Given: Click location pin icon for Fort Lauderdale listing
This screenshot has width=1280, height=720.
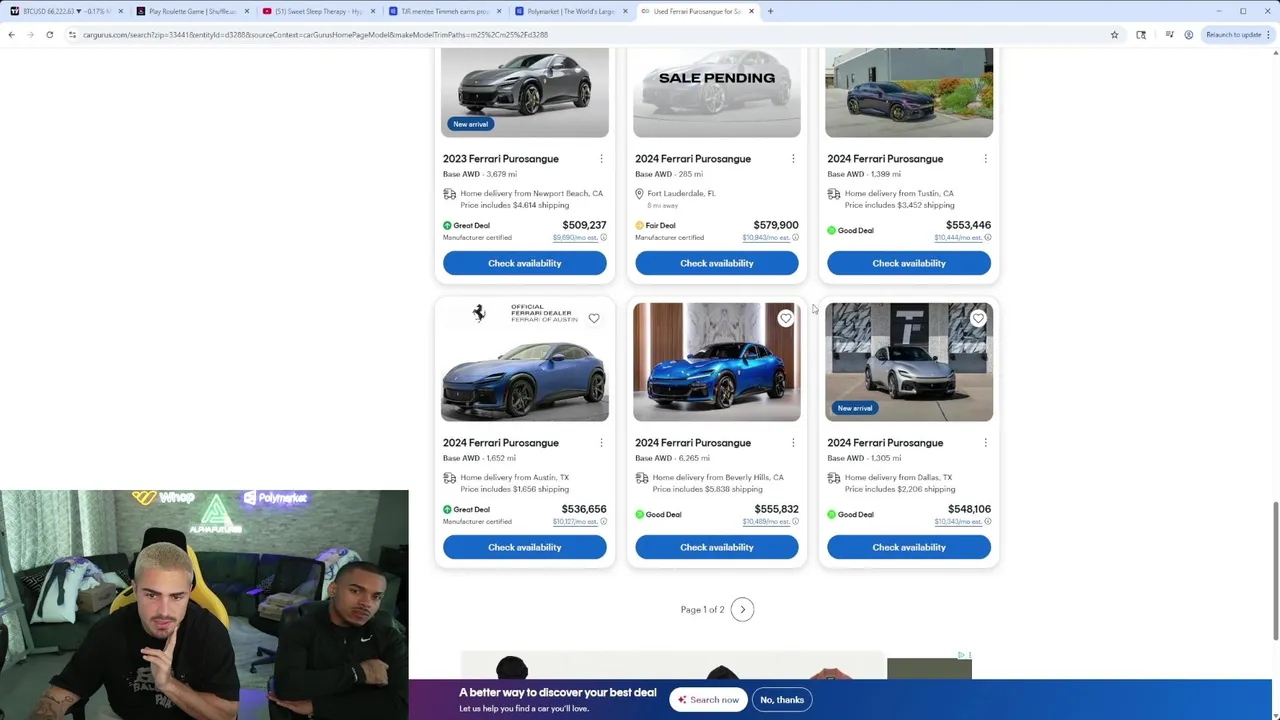Looking at the screenshot, I should tap(639, 194).
